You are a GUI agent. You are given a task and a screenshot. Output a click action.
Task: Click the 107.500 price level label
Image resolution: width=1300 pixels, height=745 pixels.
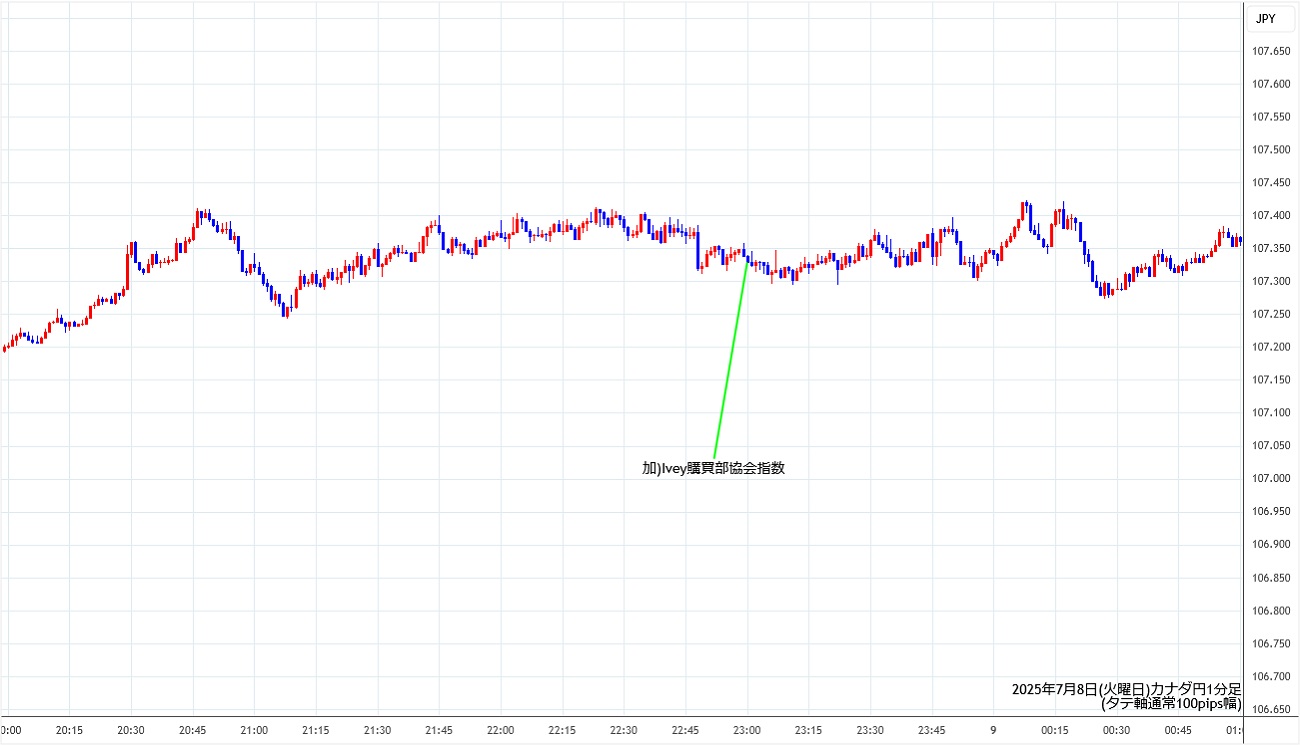[x=1271, y=150]
